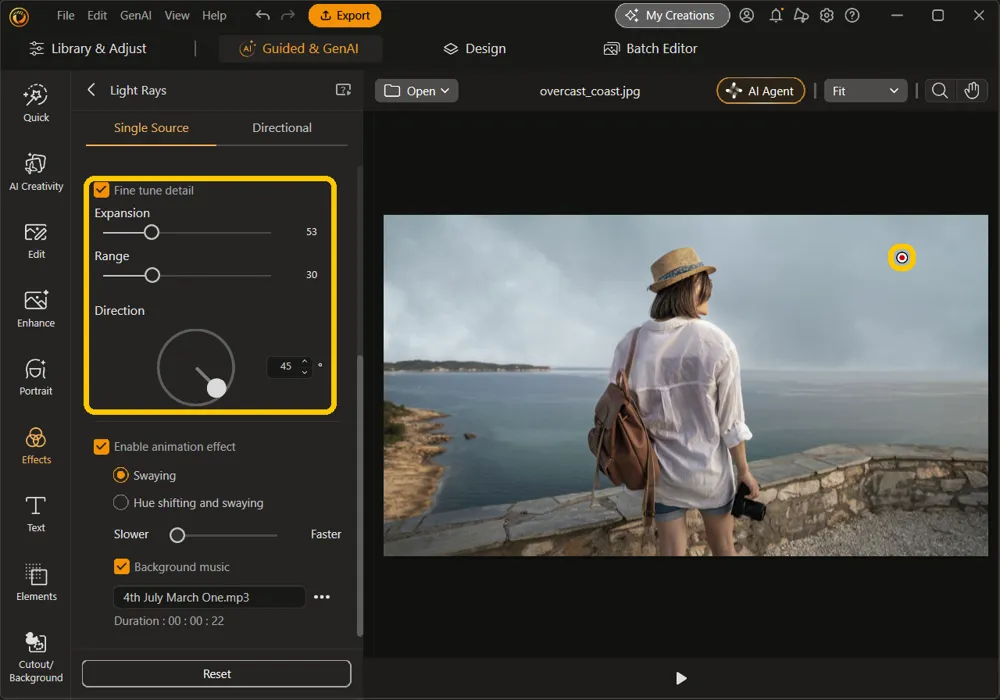Go back from Light Rays panel
This screenshot has width=1000, height=700.
click(x=91, y=90)
